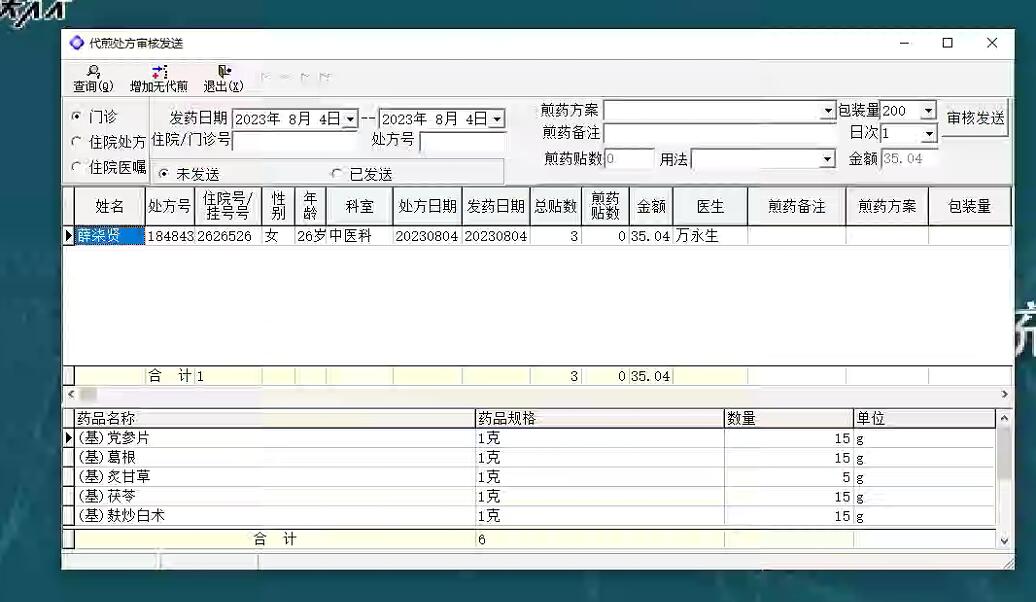Click the 科室 column header
This screenshot has height=602, width=1036.
click(x=359, y=206)
